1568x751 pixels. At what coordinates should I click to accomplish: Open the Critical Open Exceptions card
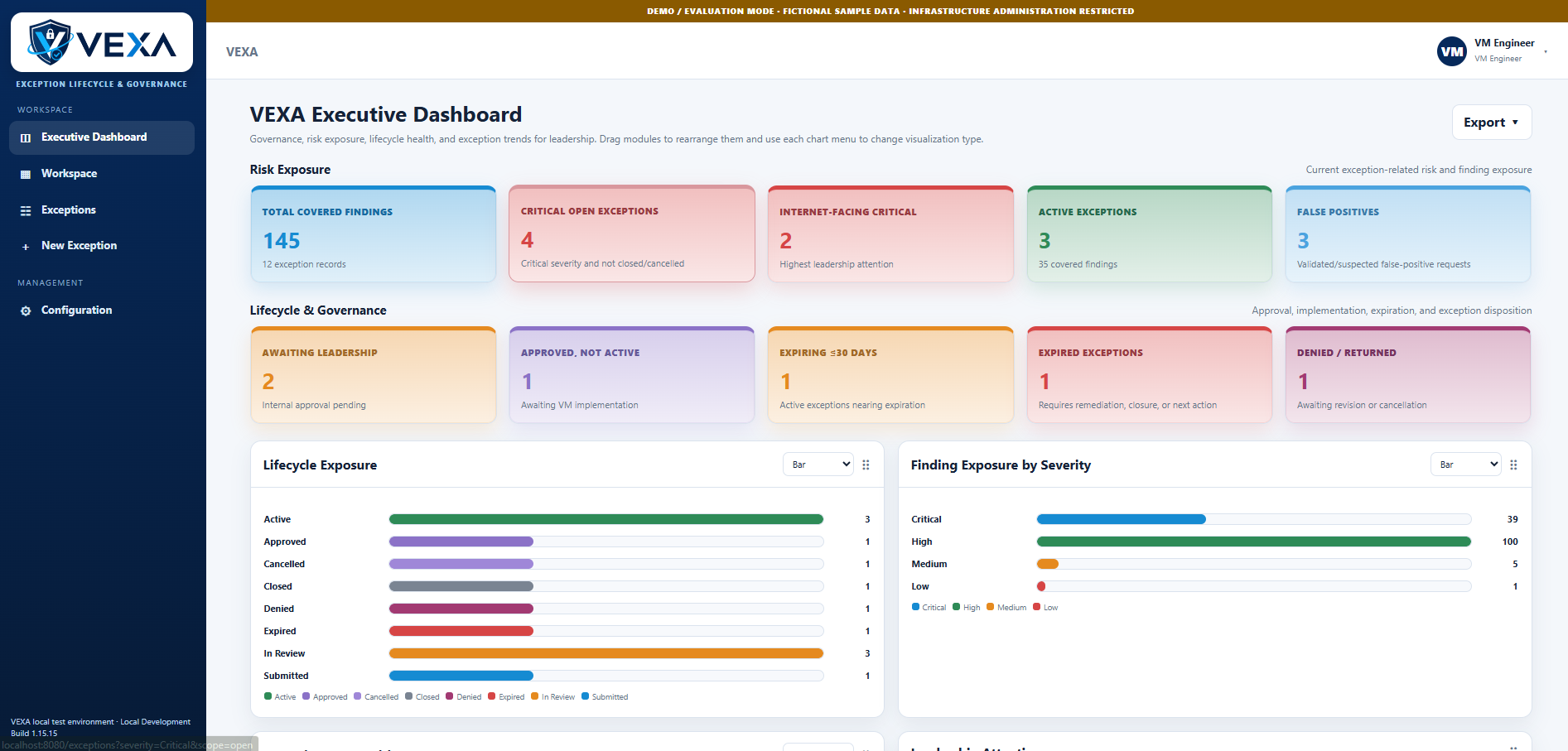point(632,234)
